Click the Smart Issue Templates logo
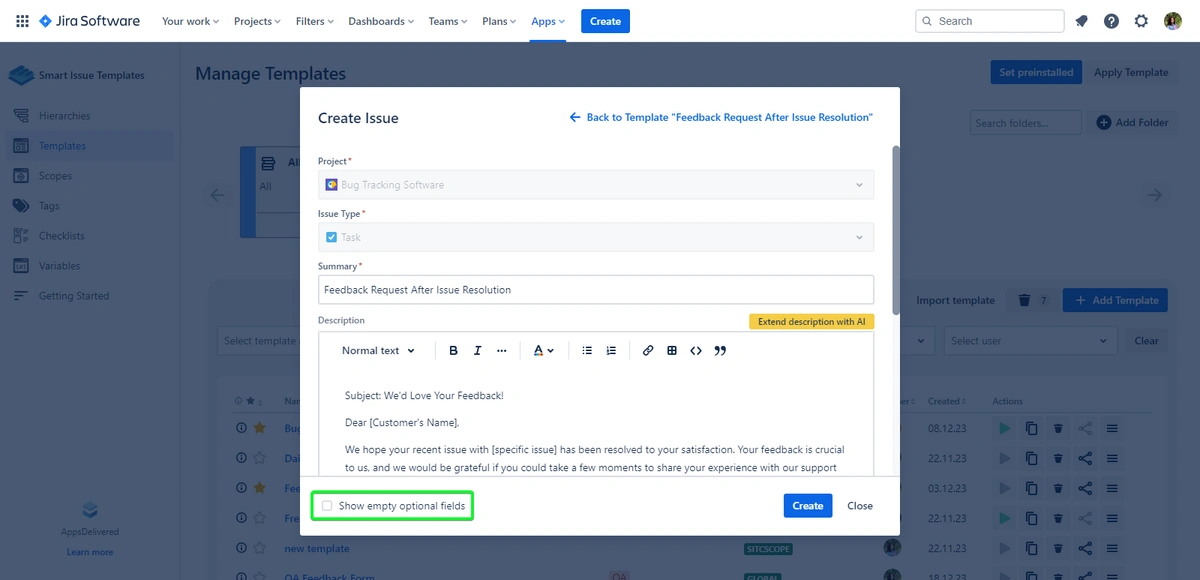Screen dimensions: 1200x580 coord(22,75)
